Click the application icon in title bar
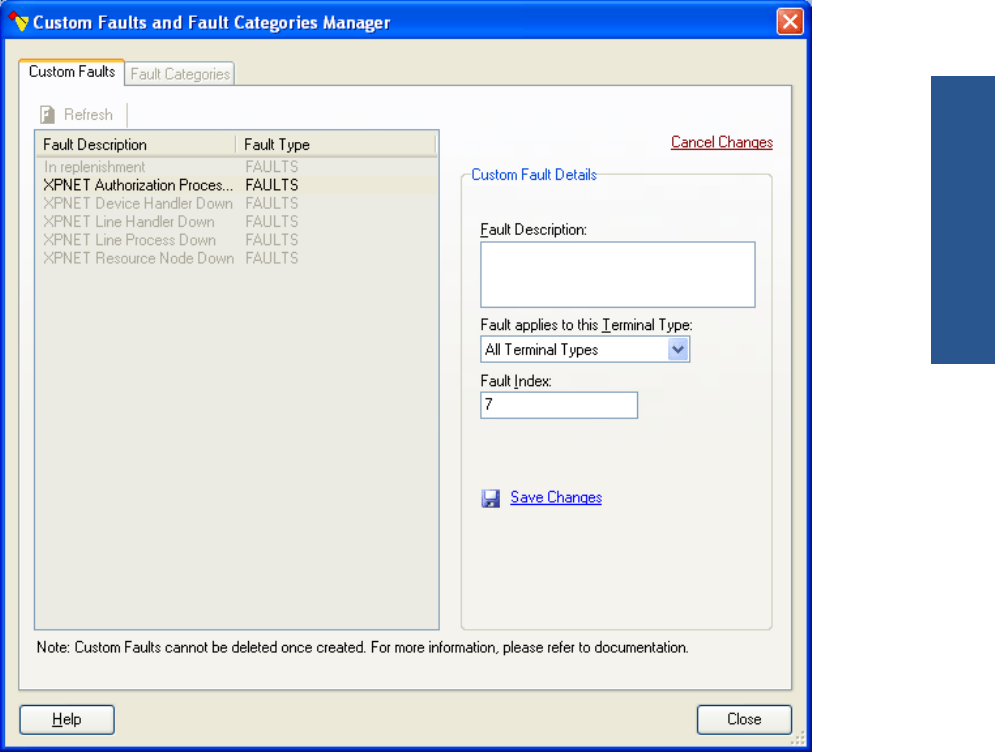The width and height of the screenshot is (995, 752). (18, 22)
